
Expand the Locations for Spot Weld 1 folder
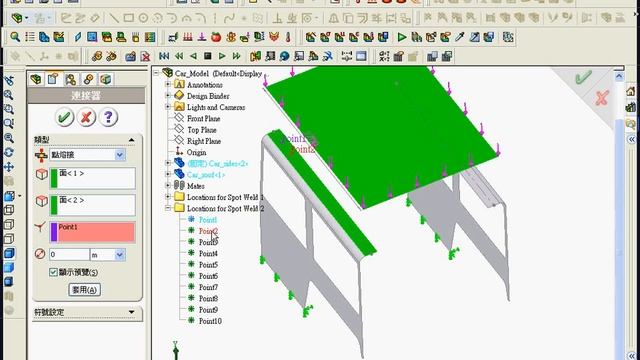coord(168,197)
